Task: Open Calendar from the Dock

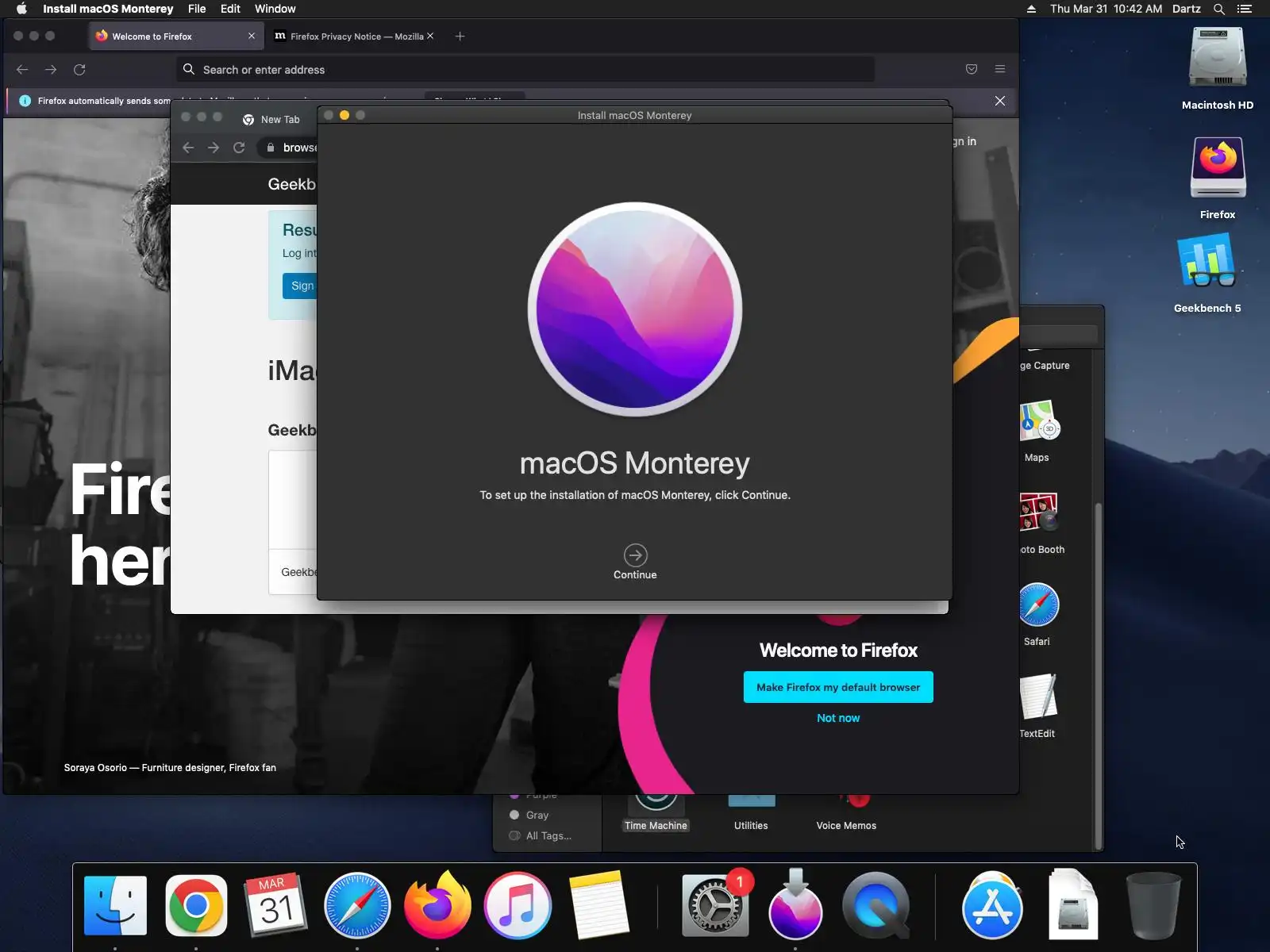Action: pyautogui.click(x=276, y=906)
